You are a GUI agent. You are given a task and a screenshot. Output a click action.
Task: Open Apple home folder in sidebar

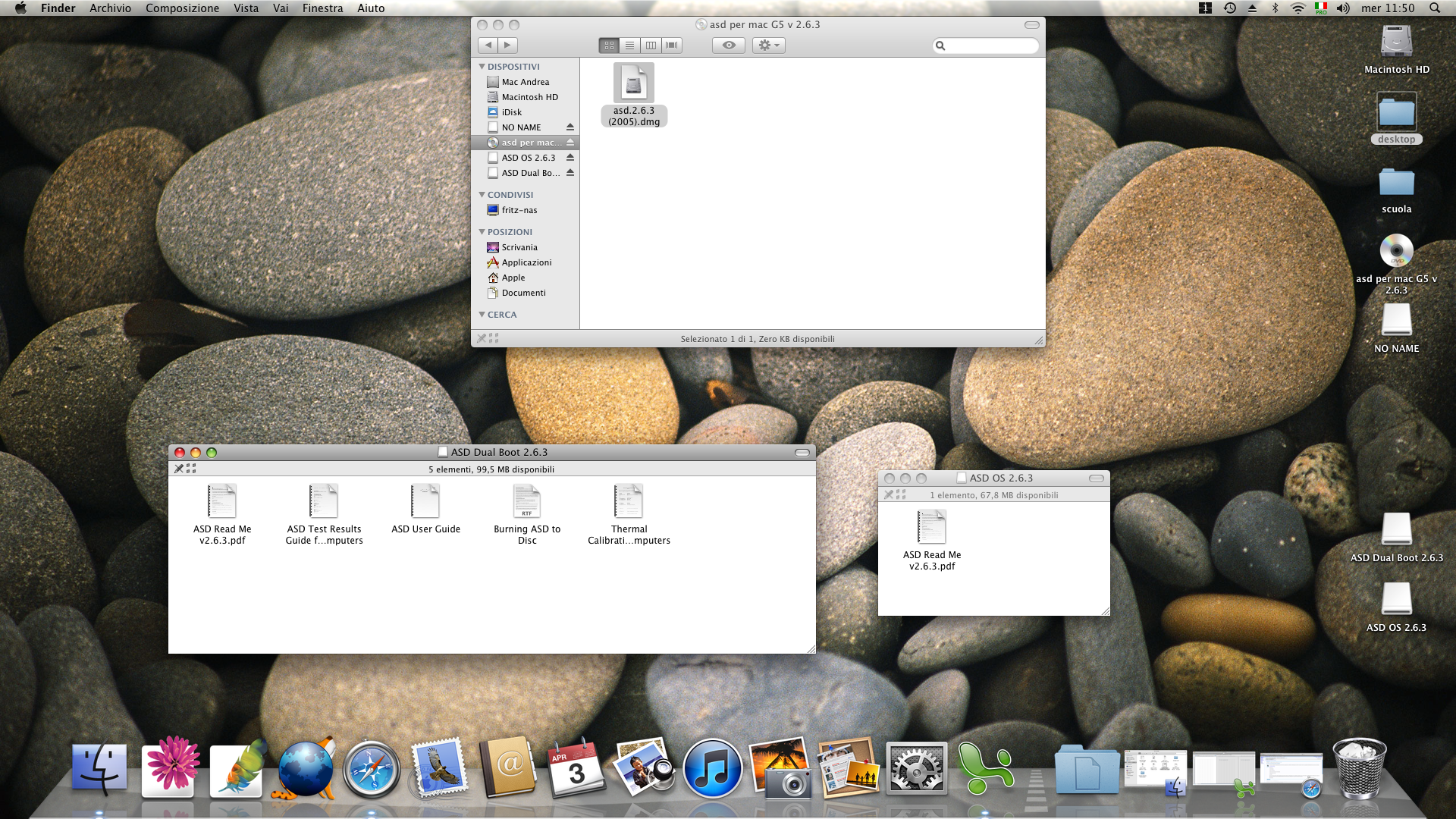coord(525,278)
